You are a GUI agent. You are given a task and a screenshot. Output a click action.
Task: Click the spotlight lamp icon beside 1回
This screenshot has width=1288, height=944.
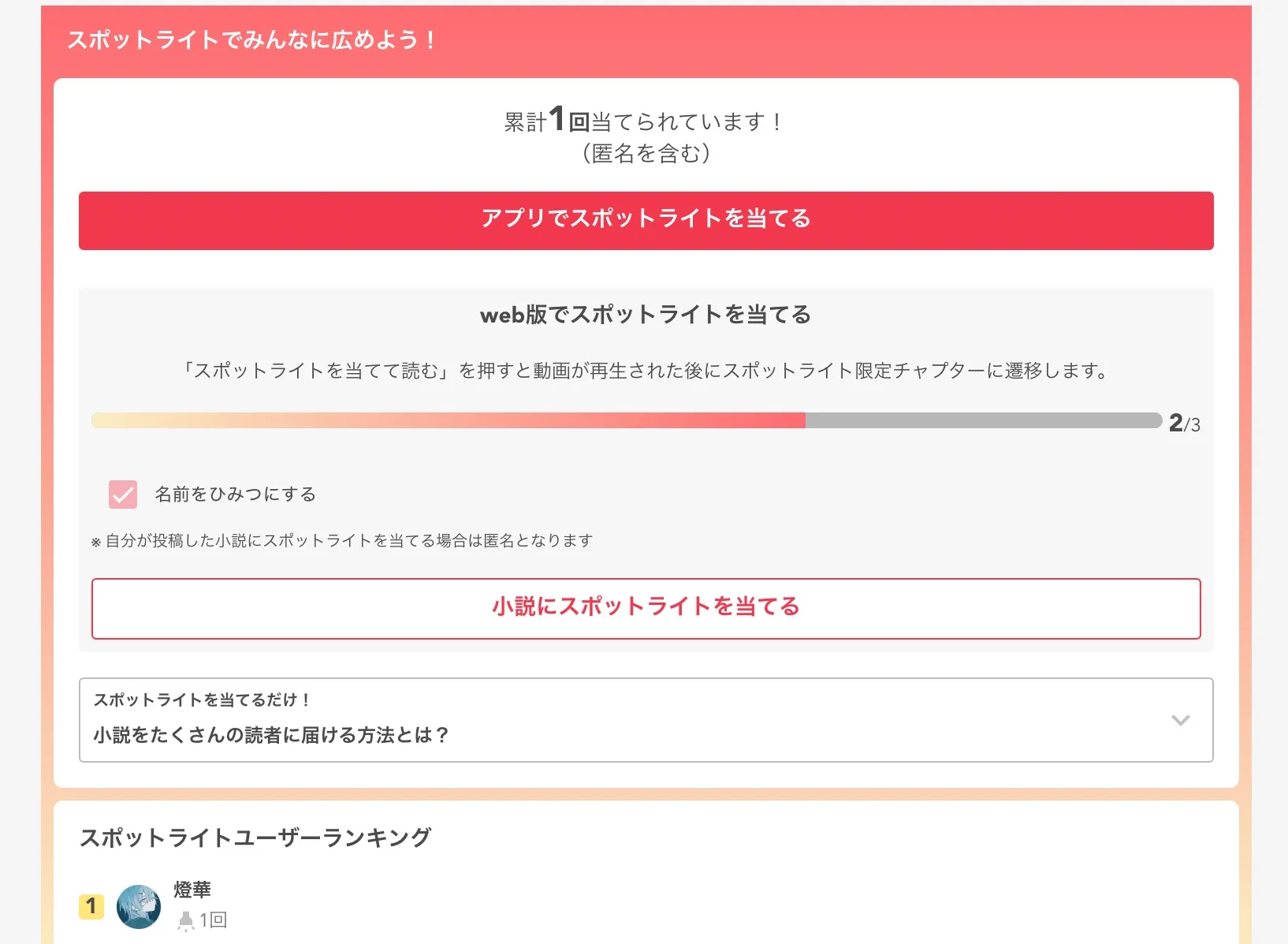tap(186, 920)
